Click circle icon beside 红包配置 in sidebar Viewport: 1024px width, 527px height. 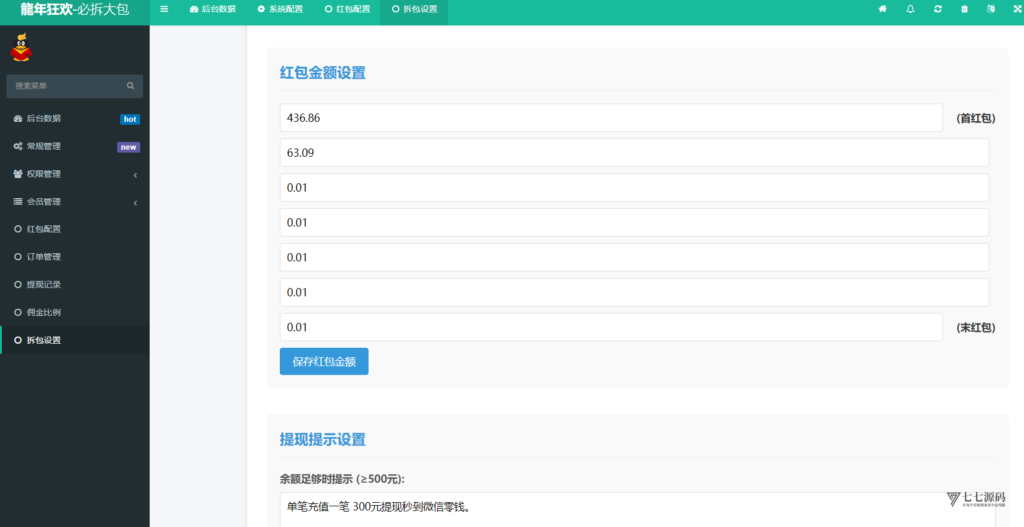[x=18, y=229]
